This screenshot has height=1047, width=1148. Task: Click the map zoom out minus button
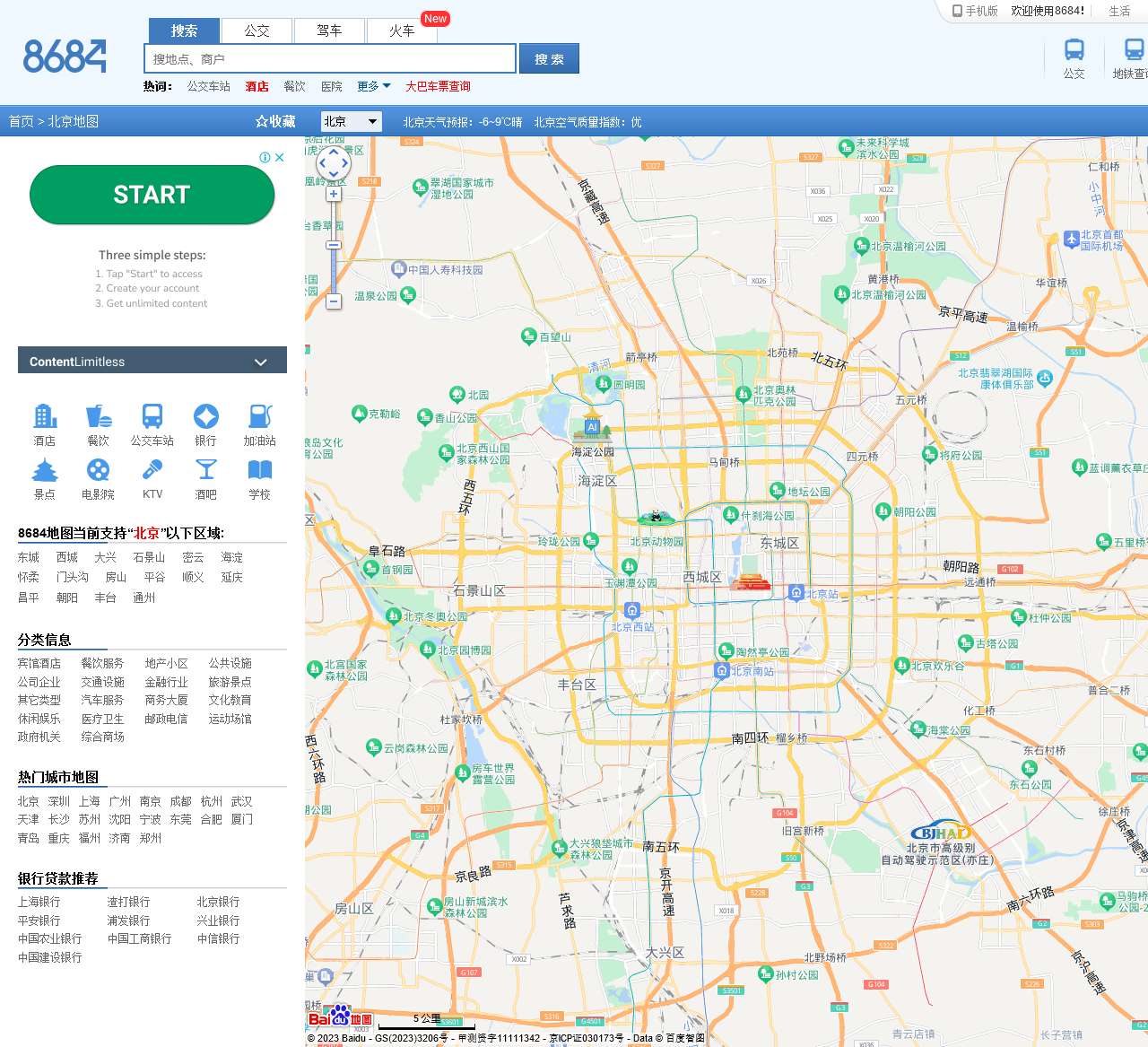coord(334,301)
